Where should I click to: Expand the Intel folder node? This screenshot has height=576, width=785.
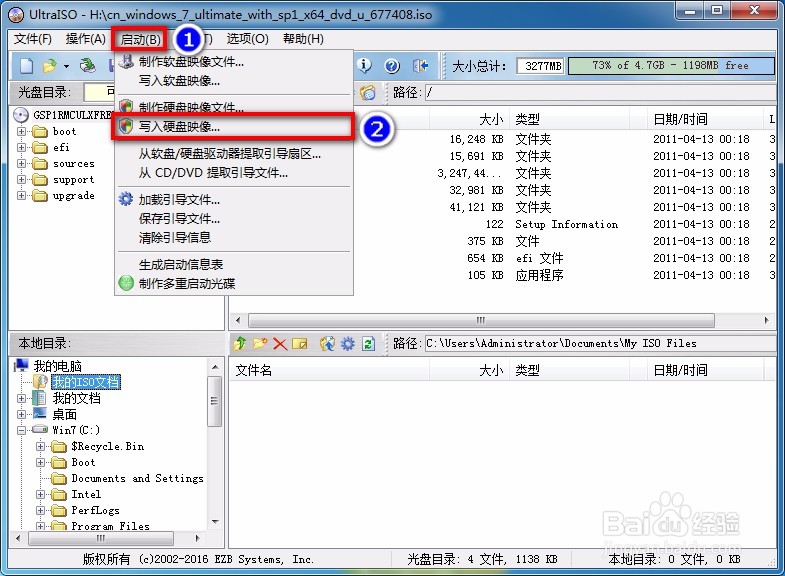click(41, 494)
